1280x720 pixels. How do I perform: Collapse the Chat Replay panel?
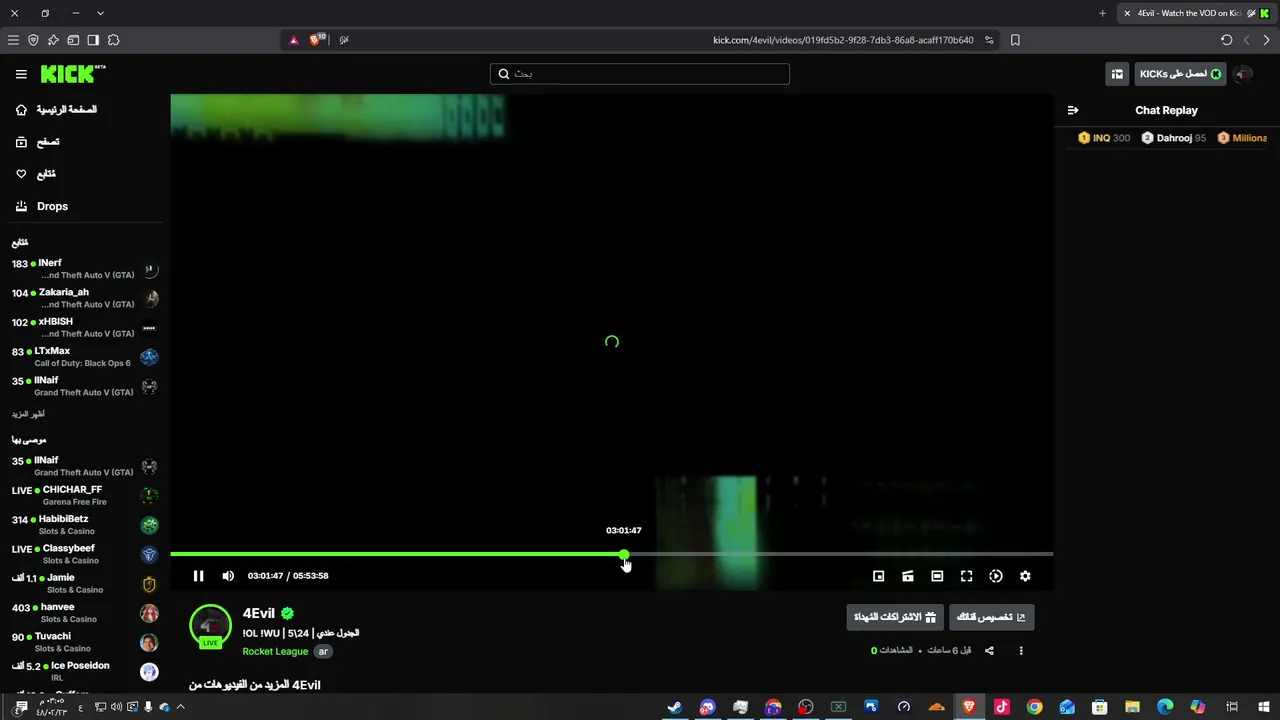click(x=1073, y=110)
